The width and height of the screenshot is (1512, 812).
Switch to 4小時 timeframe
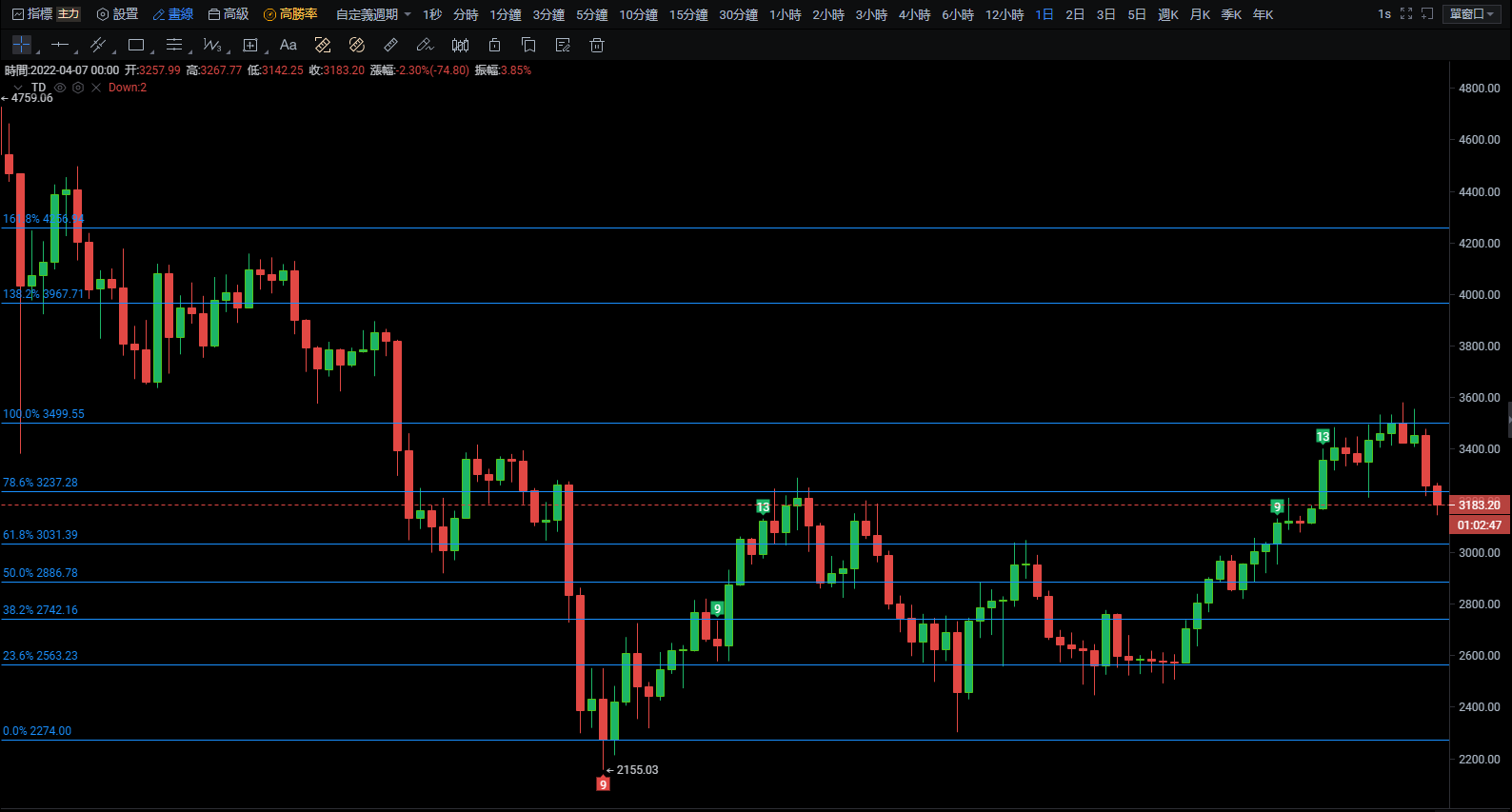tap(914, 14)
